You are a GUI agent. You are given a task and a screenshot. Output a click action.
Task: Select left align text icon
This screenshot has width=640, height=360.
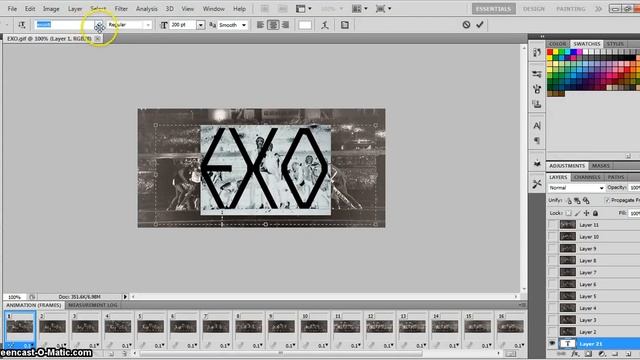click(x=260, y=25)
